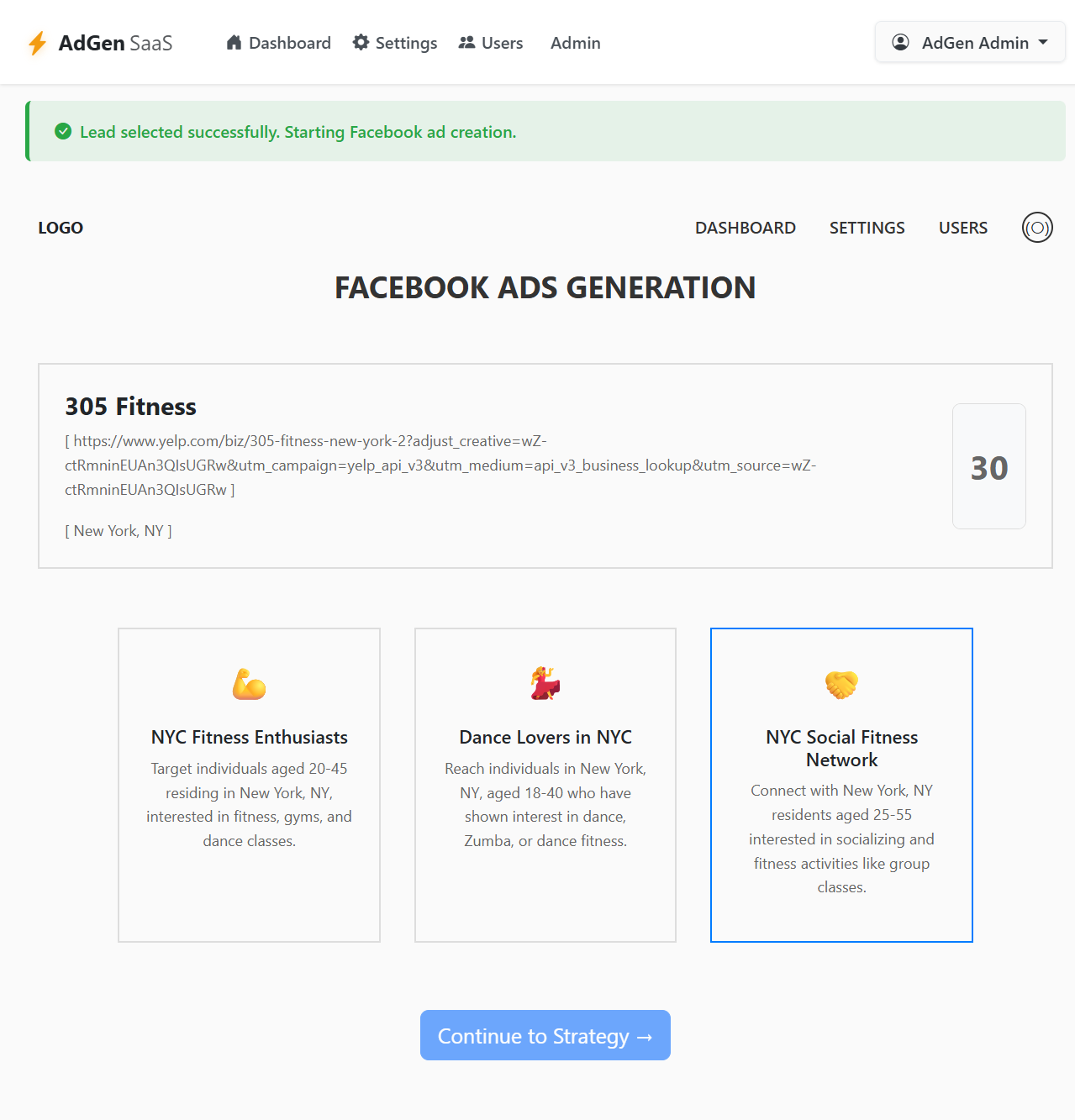
Task: Click the handshake emoji icon
Action: point(841,684)
